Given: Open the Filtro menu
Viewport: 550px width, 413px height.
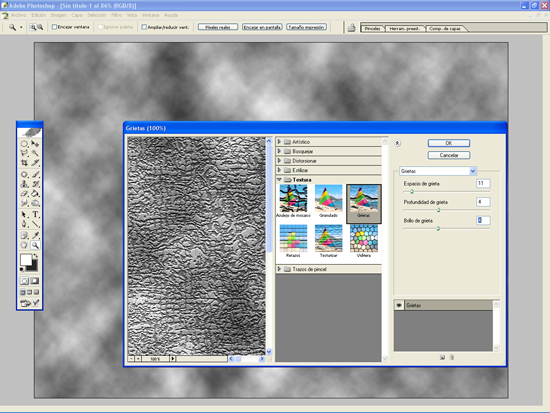Looking at the screenshot, I should (116, 15).
